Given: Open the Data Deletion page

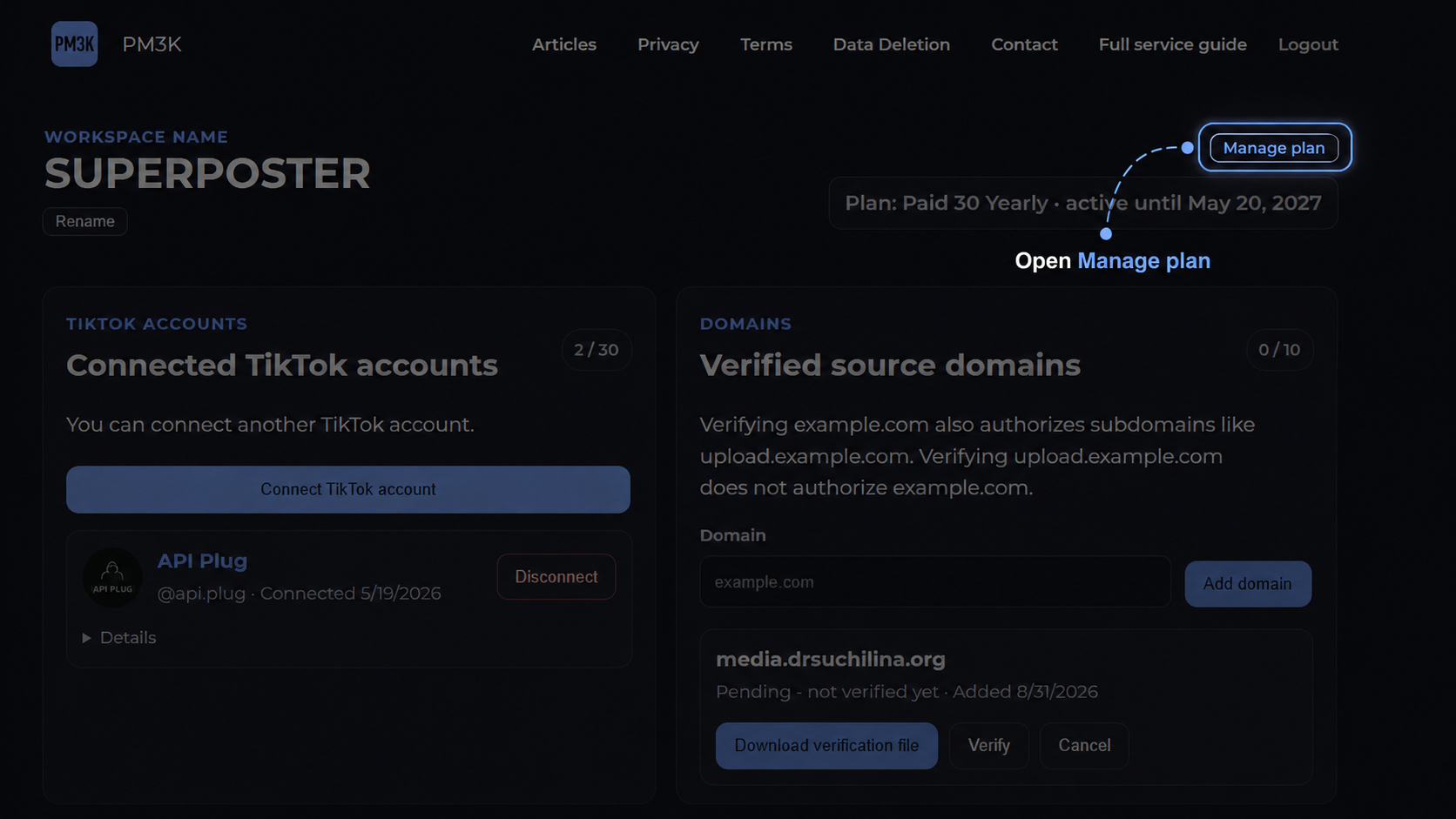Looking at the screenshot, I should click(x=892, y=44).
